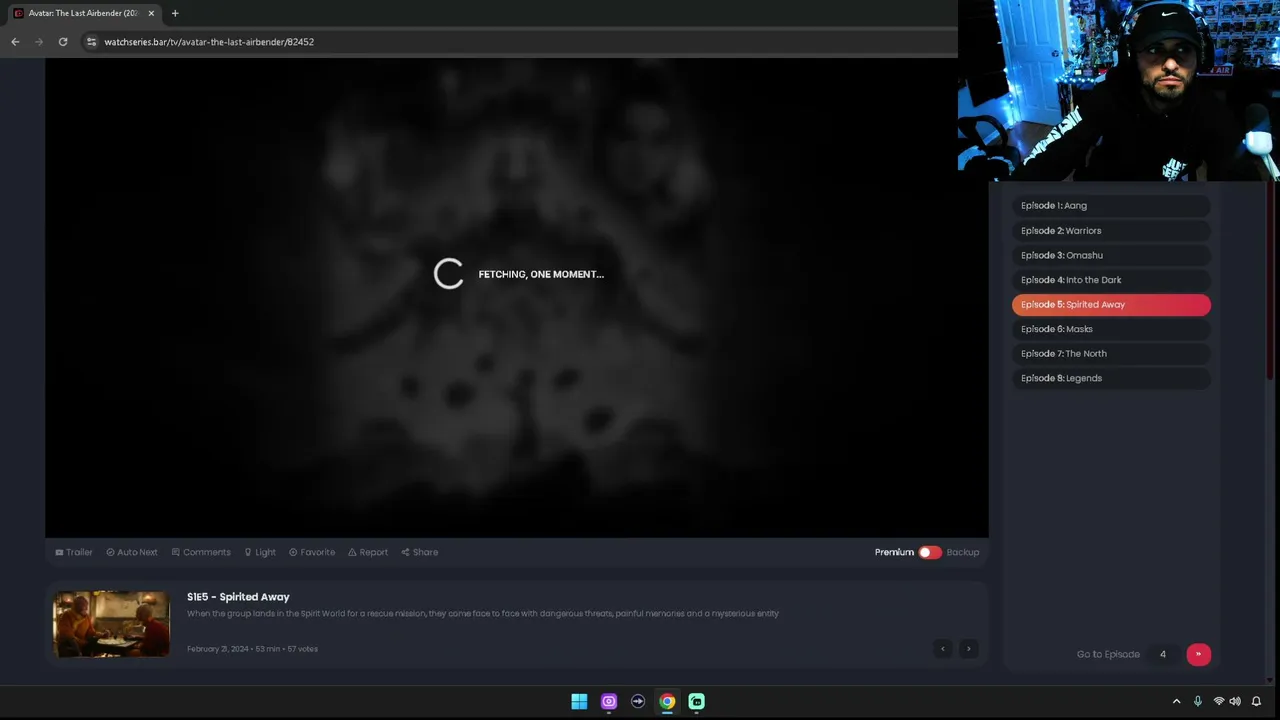Select Episode 1: Aang
The height and width of the screenshot is (720, 1280).
click(1111, 206)
